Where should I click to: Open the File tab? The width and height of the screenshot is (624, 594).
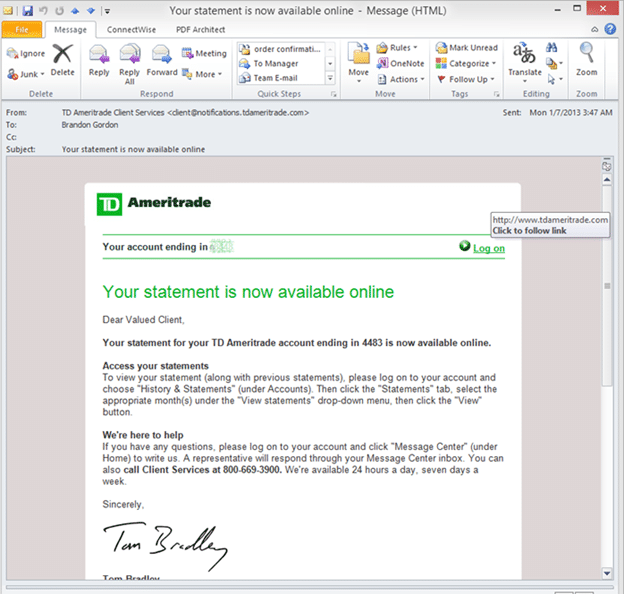[22, 29]
